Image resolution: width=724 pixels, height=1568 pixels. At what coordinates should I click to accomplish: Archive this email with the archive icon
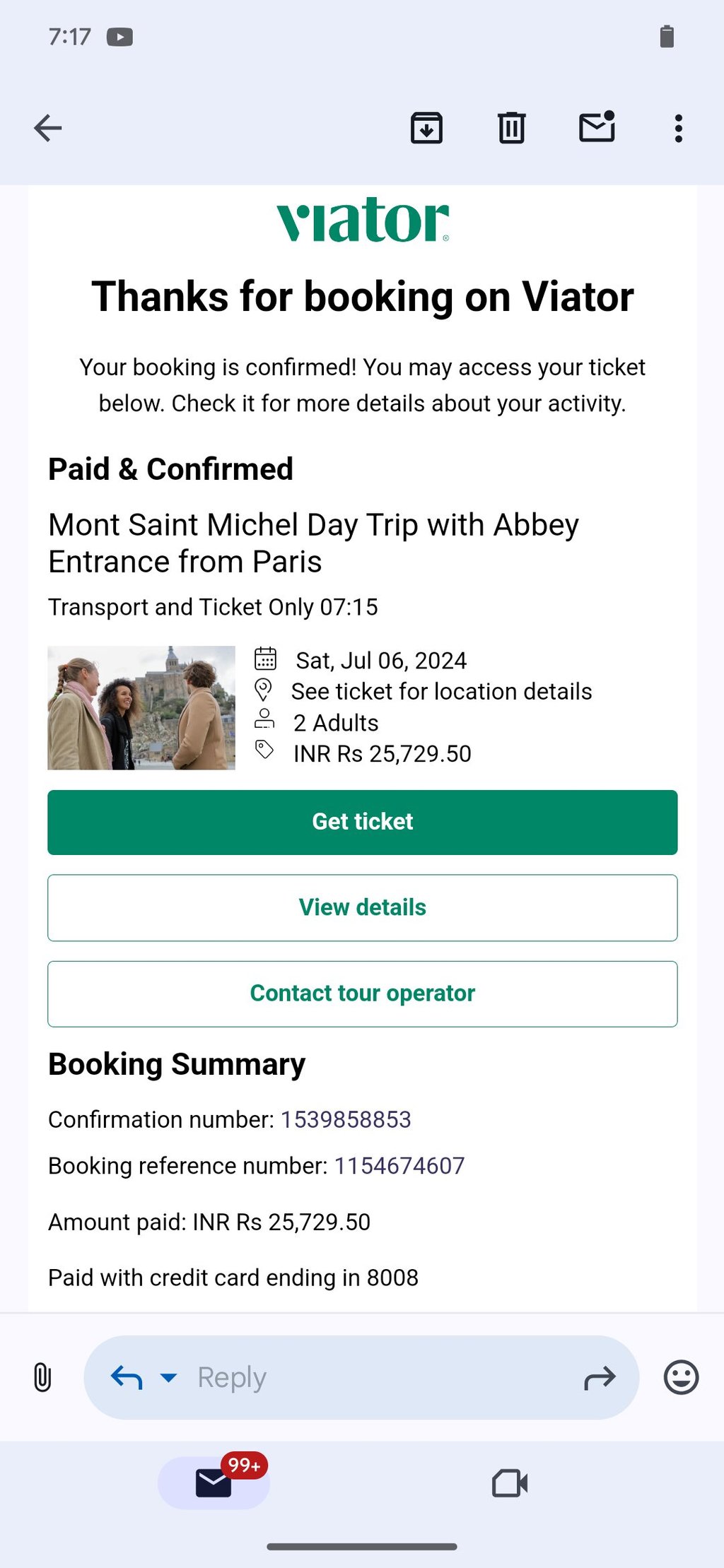tap(426, 128)
